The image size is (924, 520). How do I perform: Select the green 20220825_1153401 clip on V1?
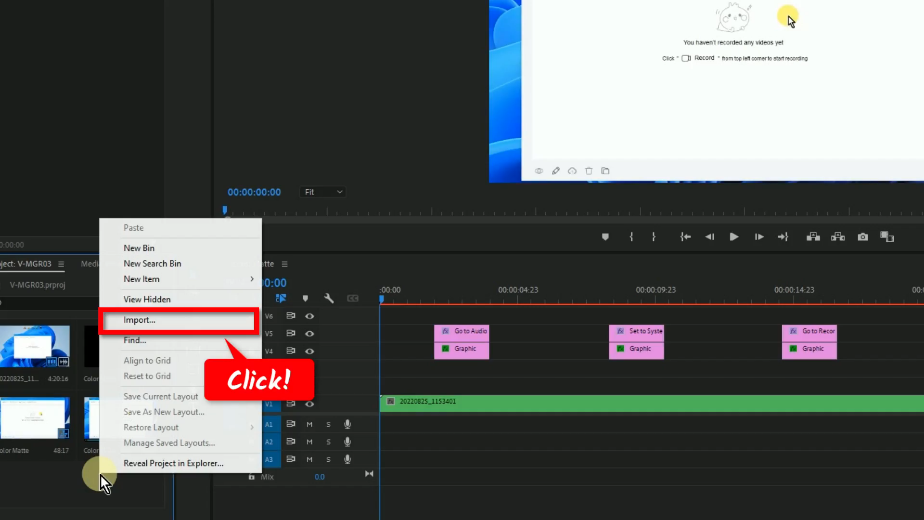pyautogui.click(x=650, y=402)
